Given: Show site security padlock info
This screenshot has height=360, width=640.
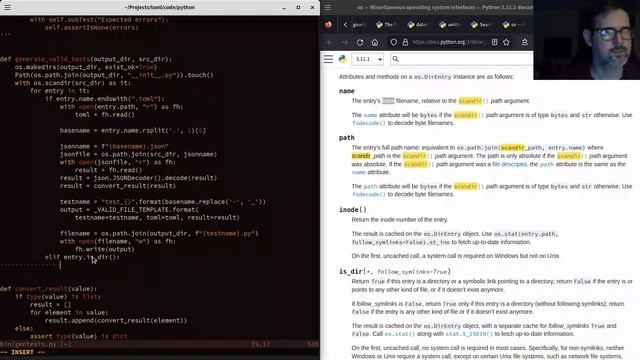Looking at the screenshot, I should (x=405, y=42).
